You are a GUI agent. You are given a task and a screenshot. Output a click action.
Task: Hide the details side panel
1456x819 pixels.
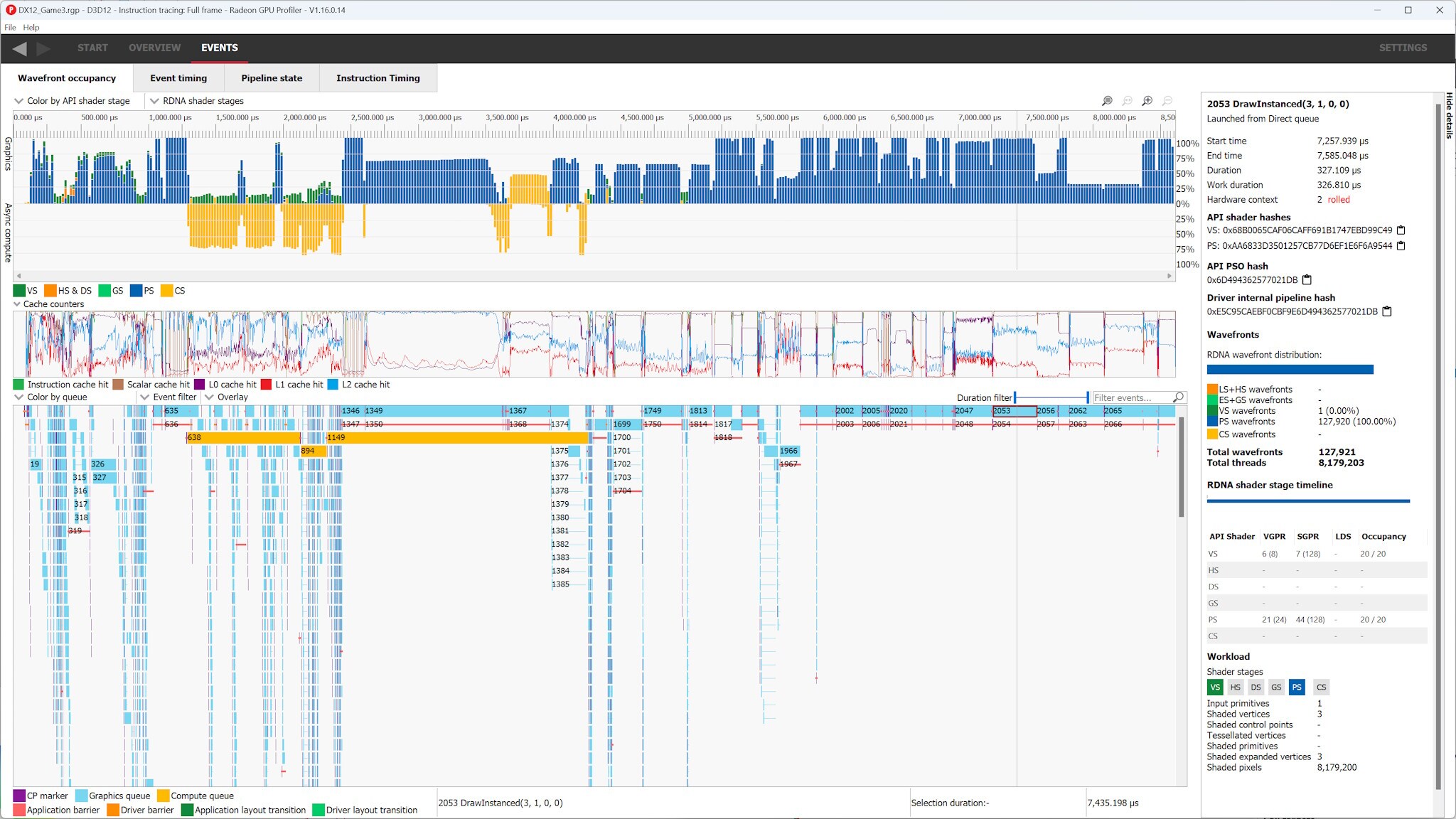click(x=1449, y=116)
